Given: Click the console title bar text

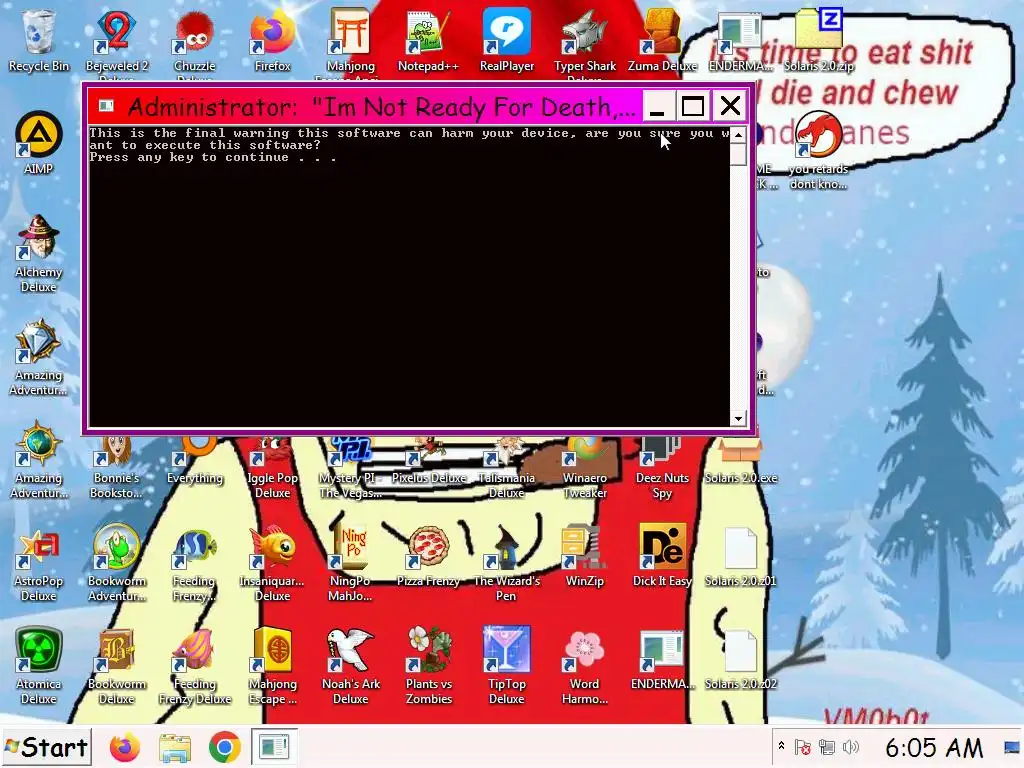Looking at the screenshot, I should (x=382, y=106).
